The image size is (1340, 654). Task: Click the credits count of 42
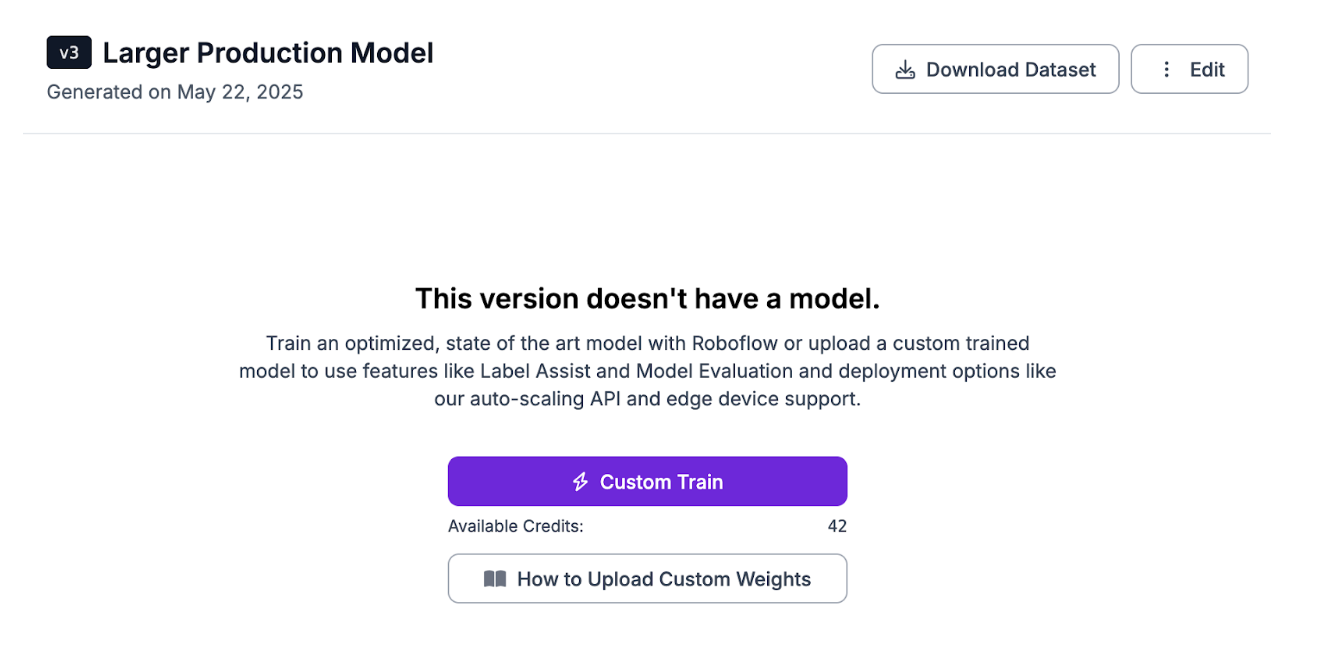[837, 526]
